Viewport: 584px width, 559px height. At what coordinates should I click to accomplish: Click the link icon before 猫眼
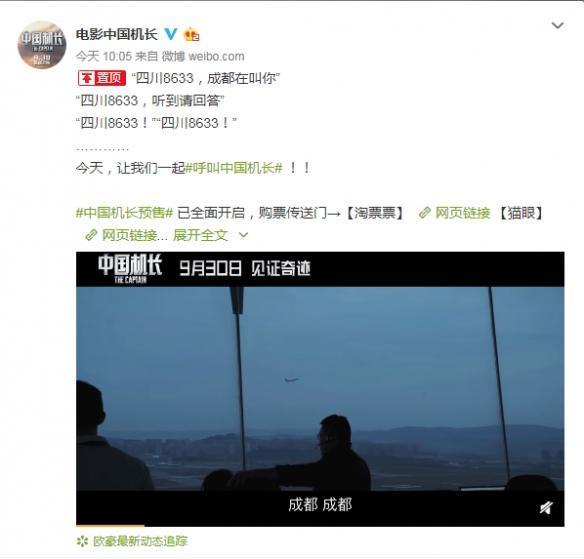coord(425,213)
